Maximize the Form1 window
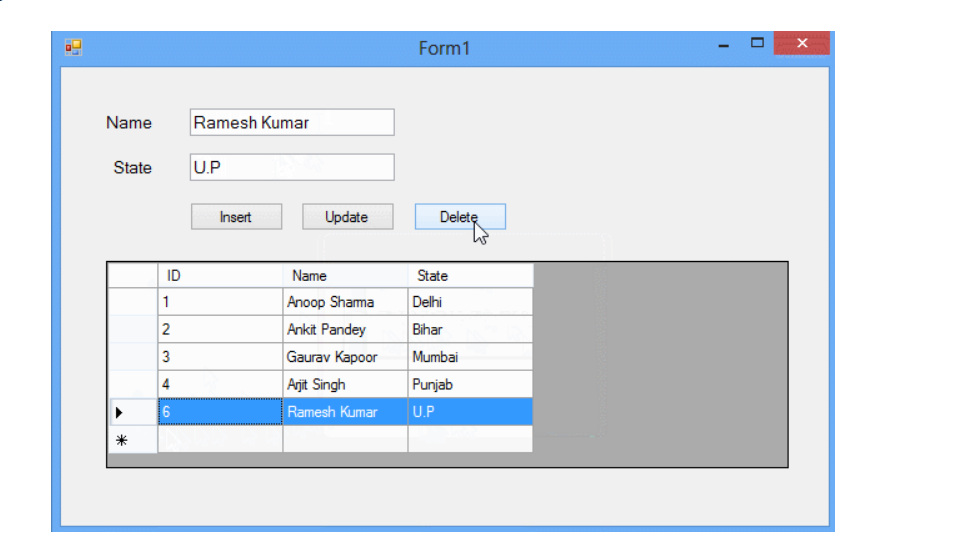Screen dimensions: 957x546 click(757, 44)
